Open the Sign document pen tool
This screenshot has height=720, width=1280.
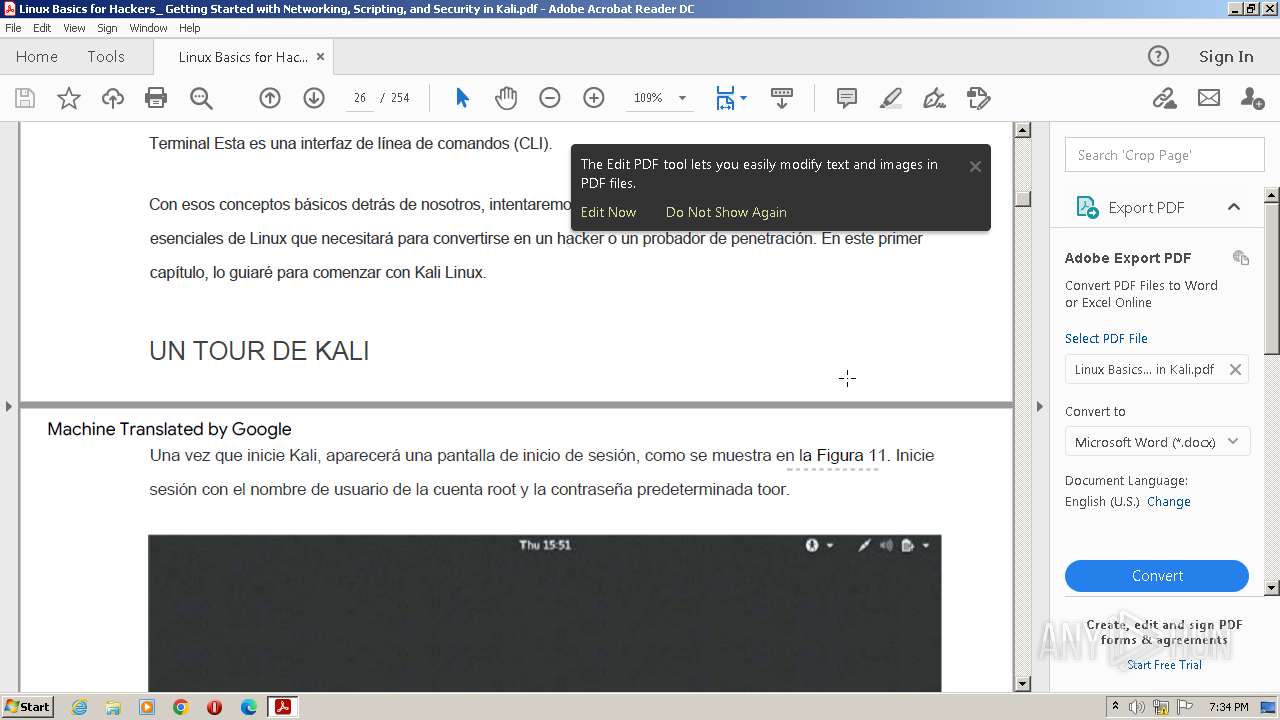coord(934,98)
